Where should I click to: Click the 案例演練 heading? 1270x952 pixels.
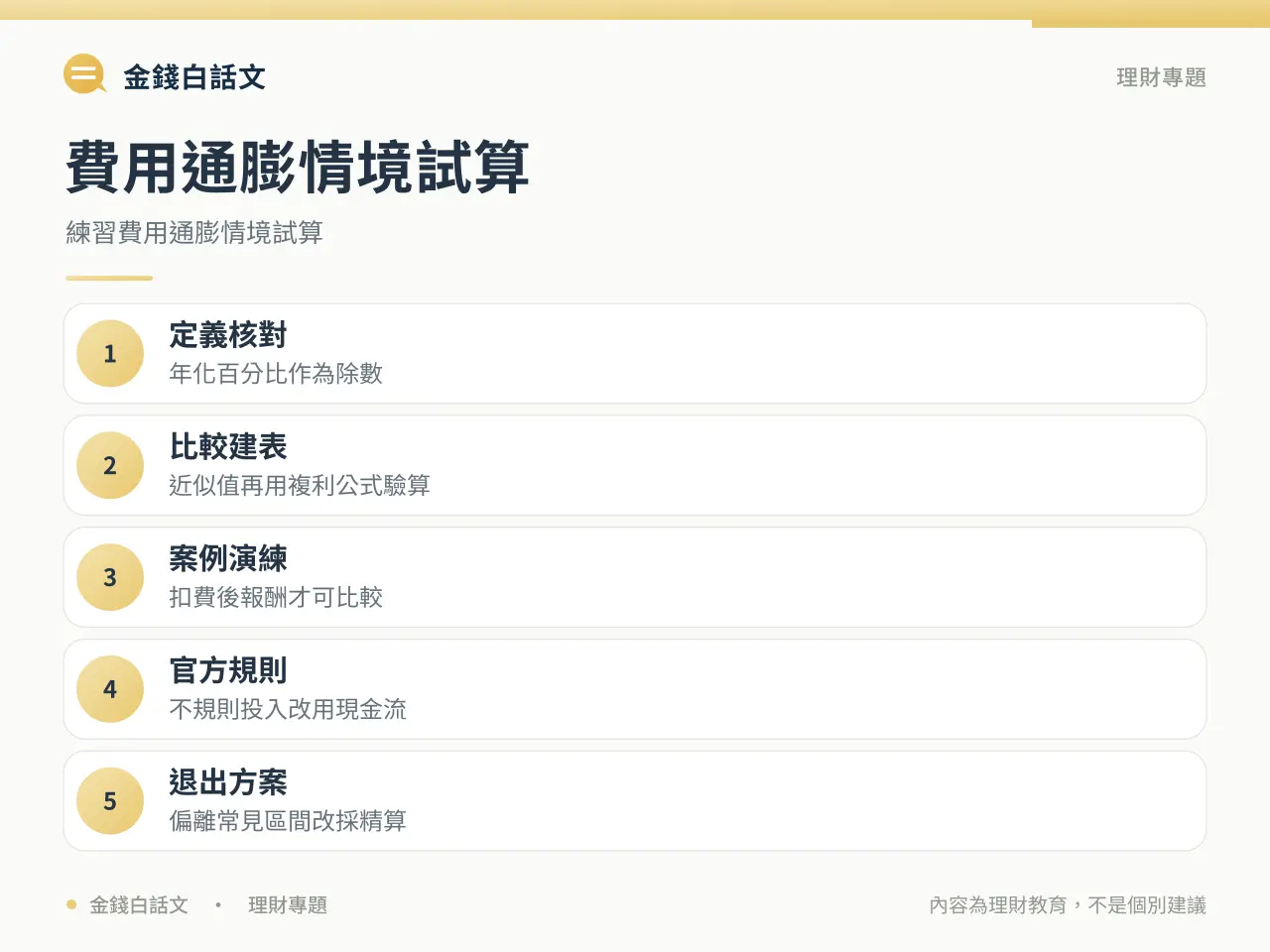(x=228, y=558)
